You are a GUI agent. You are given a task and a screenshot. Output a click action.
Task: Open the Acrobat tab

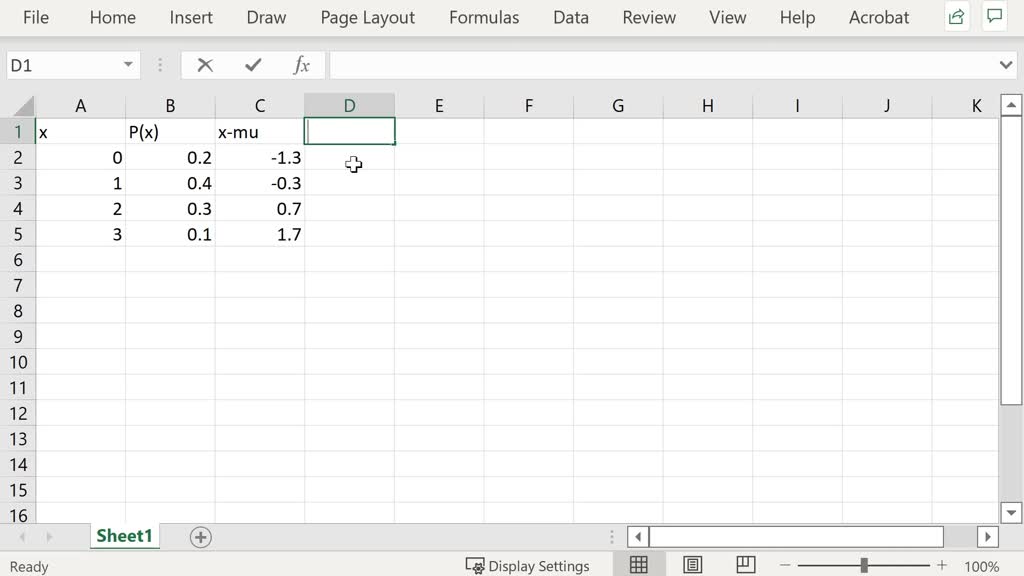pyautogui.click(x=878, y=18)
